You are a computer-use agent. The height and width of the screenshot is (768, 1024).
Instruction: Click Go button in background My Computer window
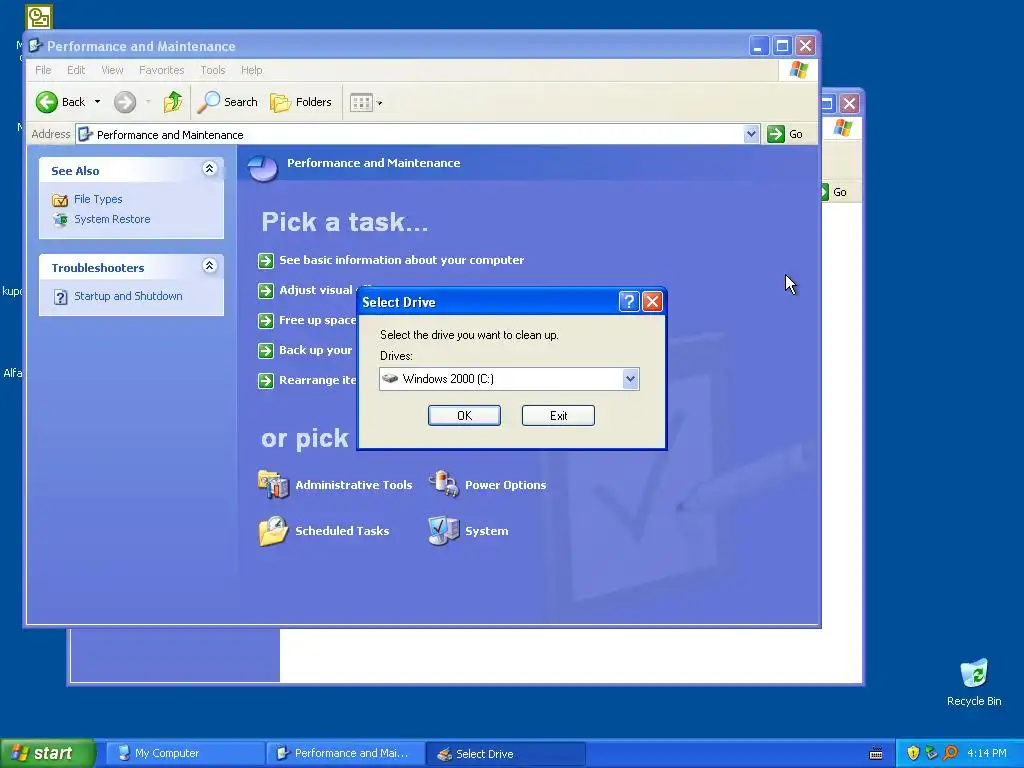(834, 192)
